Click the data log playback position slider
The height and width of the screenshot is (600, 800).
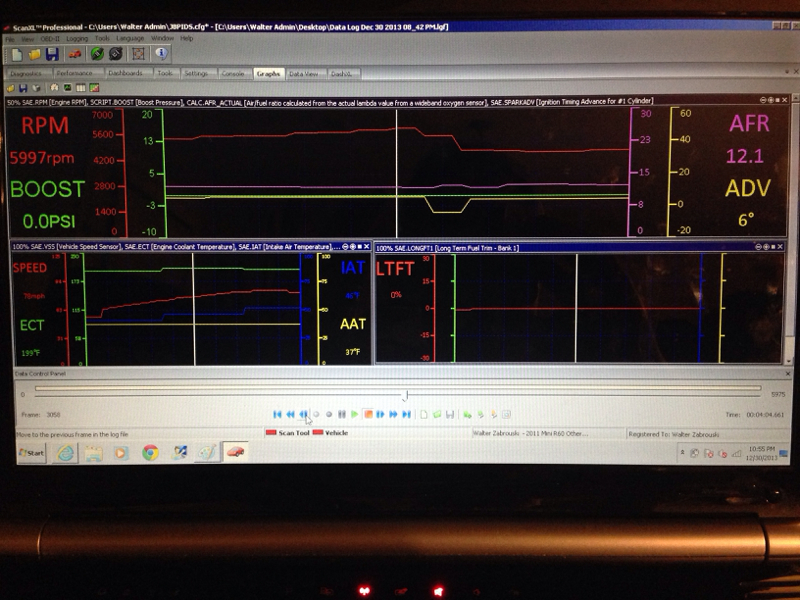pyautogui.click(x=405, y=394)
